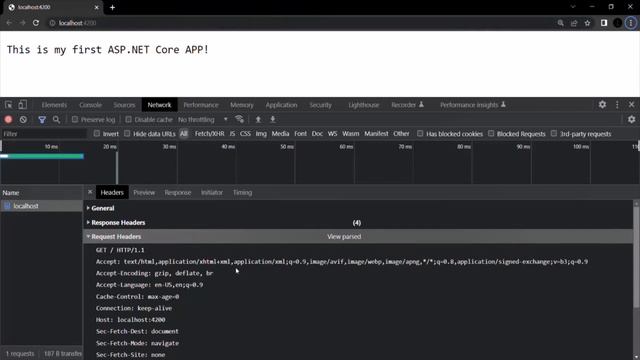Filter requests by Doc type
The width and height of the screenshot is (640, 360).
point(317,133)
